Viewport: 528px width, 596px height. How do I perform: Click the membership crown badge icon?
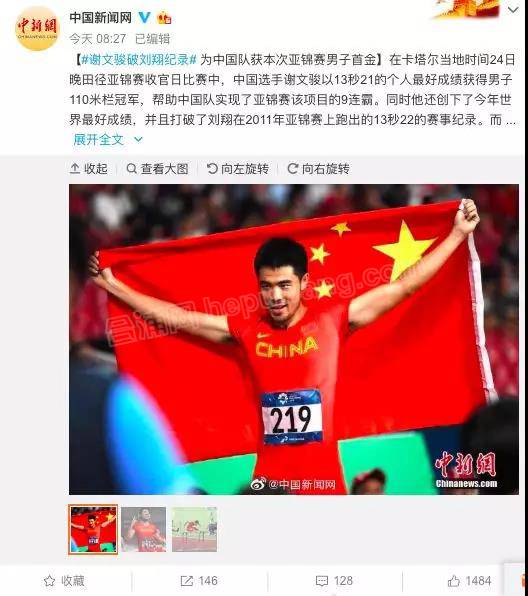(164, 17)
